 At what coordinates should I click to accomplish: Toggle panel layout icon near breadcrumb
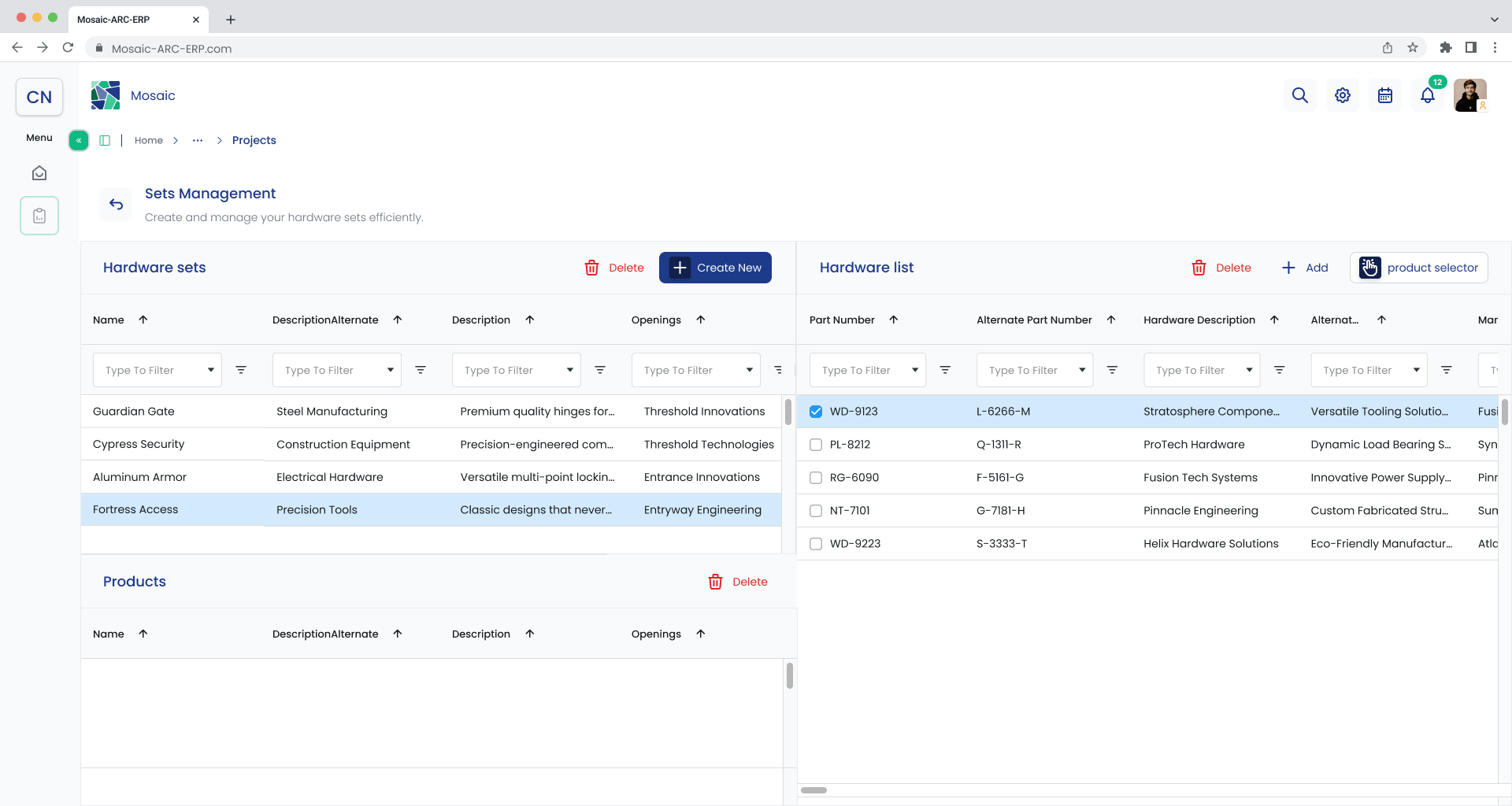[105, 140]
